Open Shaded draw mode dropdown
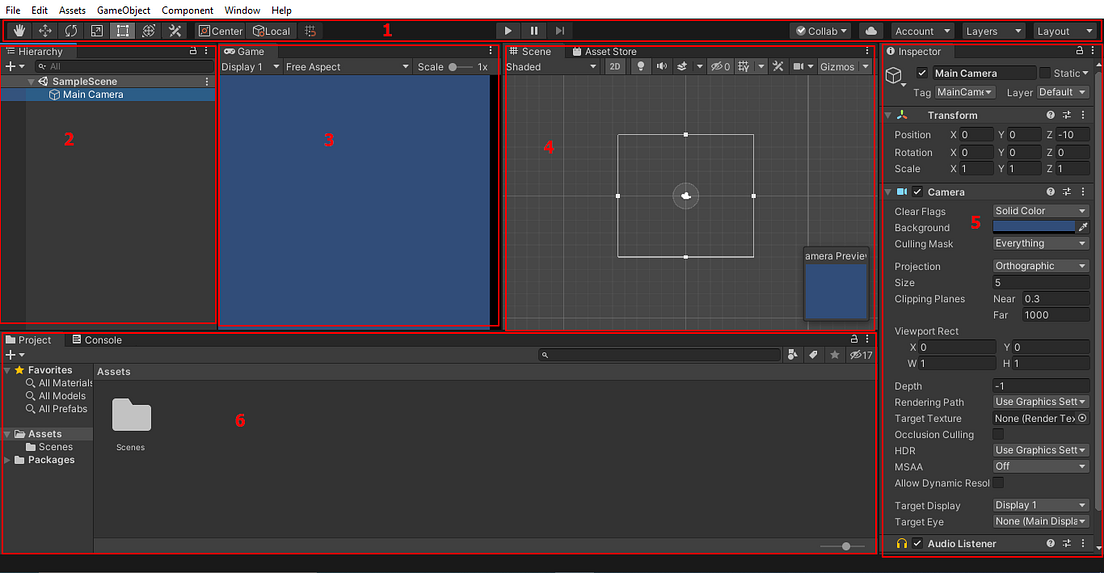1104x573 pixels. 552,67
